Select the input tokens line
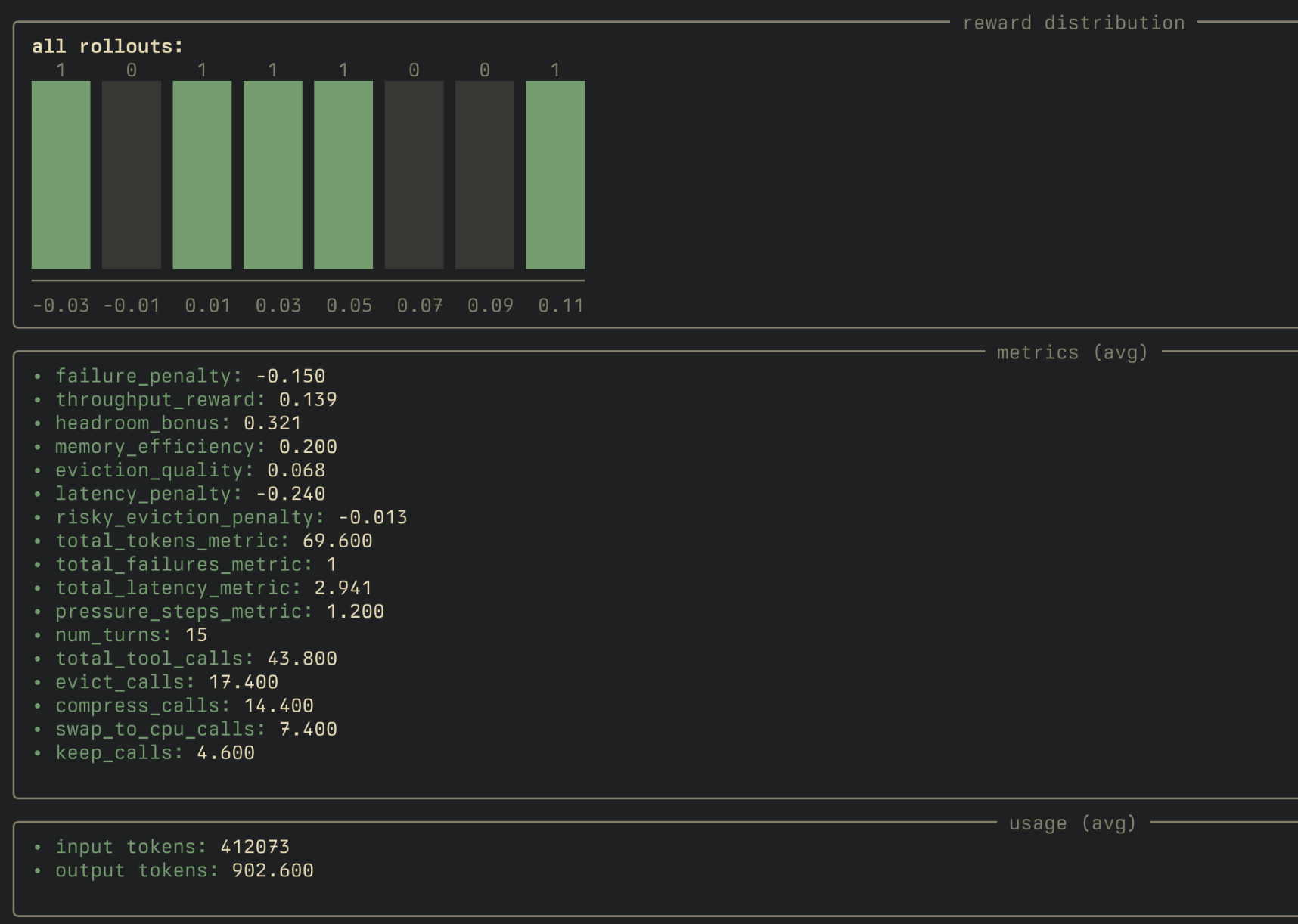This screenshot has width=1298, height=924. [x=162, y=847]
